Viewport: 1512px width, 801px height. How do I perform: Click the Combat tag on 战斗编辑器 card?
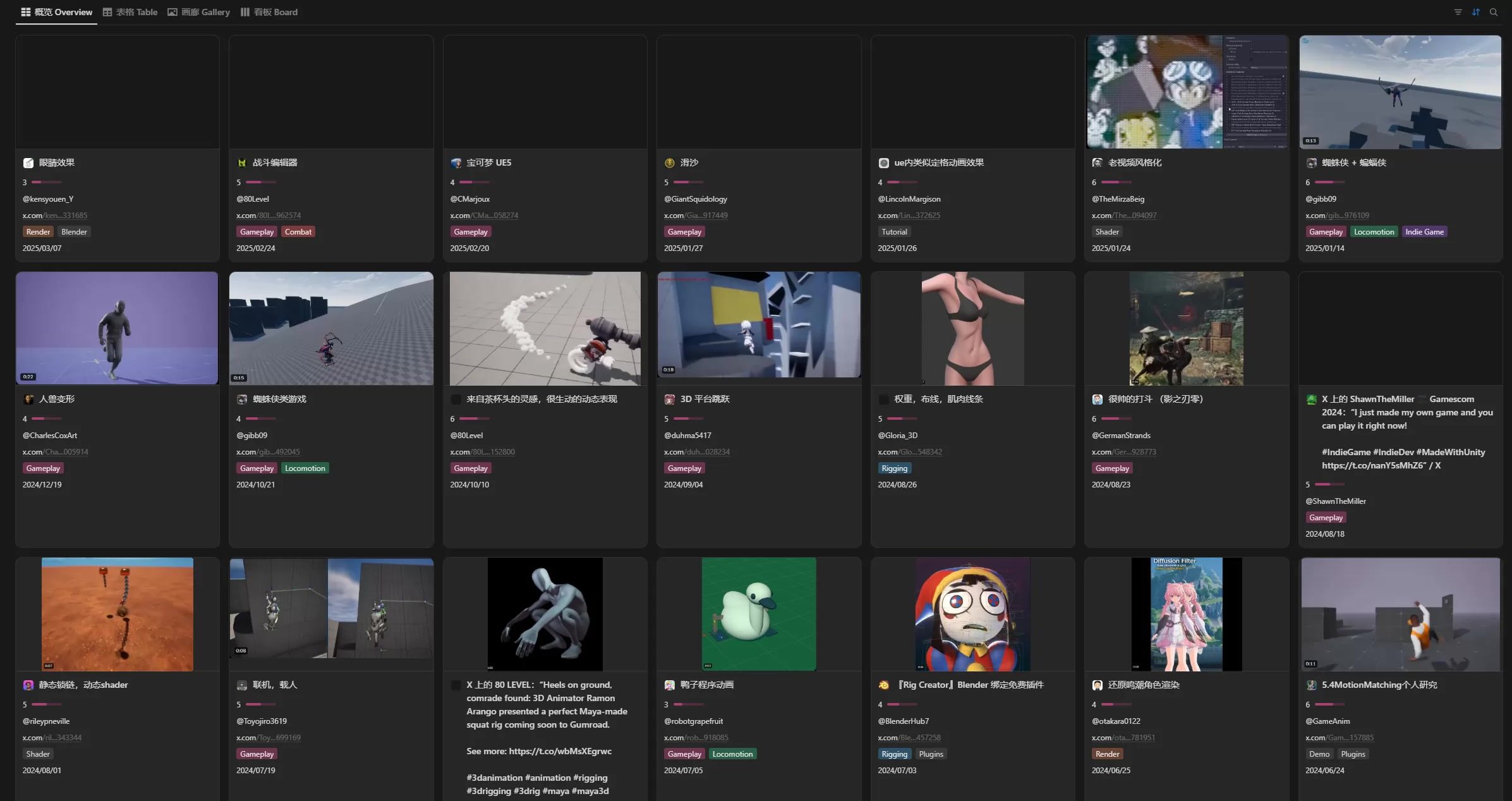[x=298, y=232]
